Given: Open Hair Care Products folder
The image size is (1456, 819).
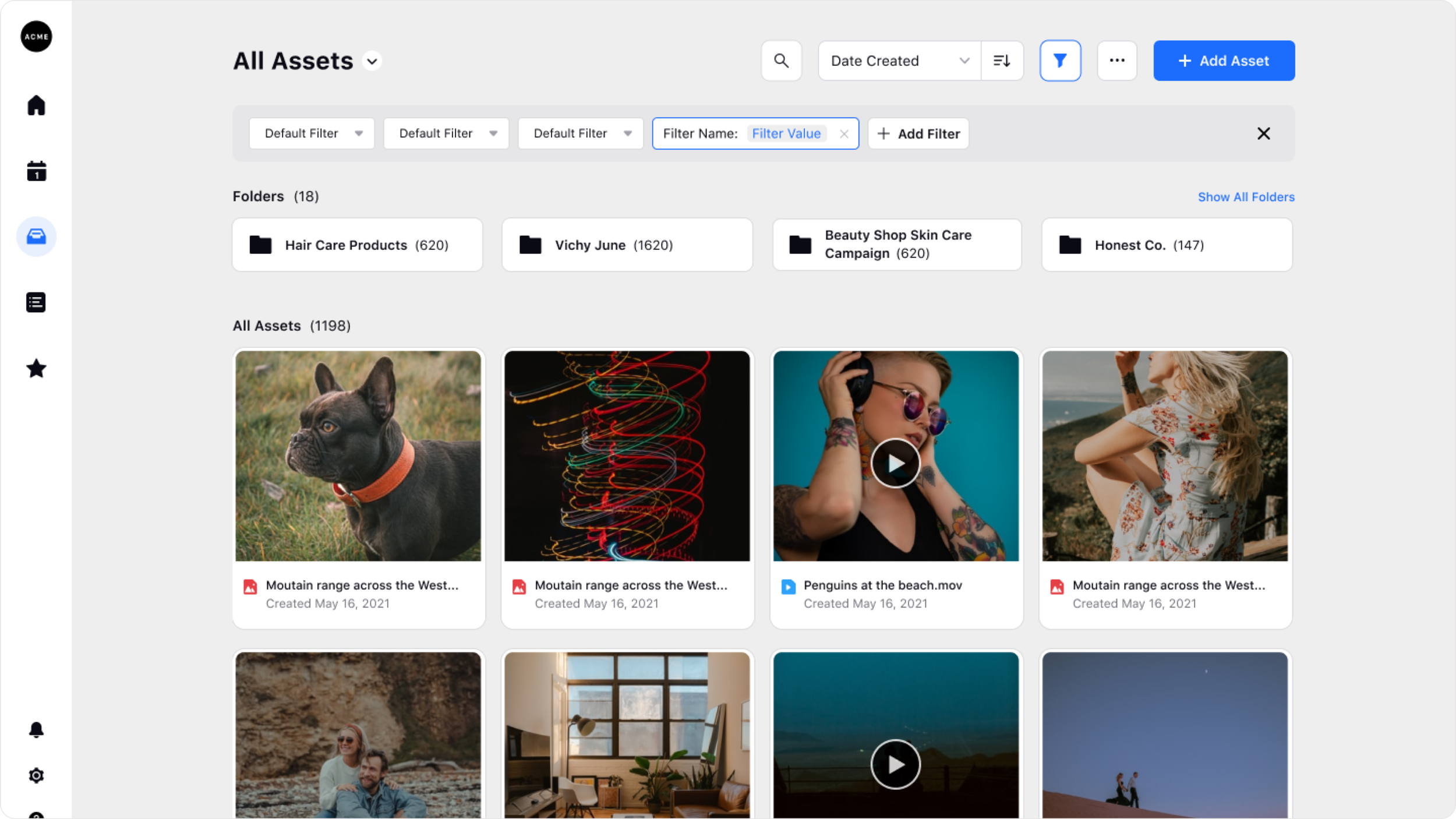Looking at the screenshot, I should coord(358,245).
